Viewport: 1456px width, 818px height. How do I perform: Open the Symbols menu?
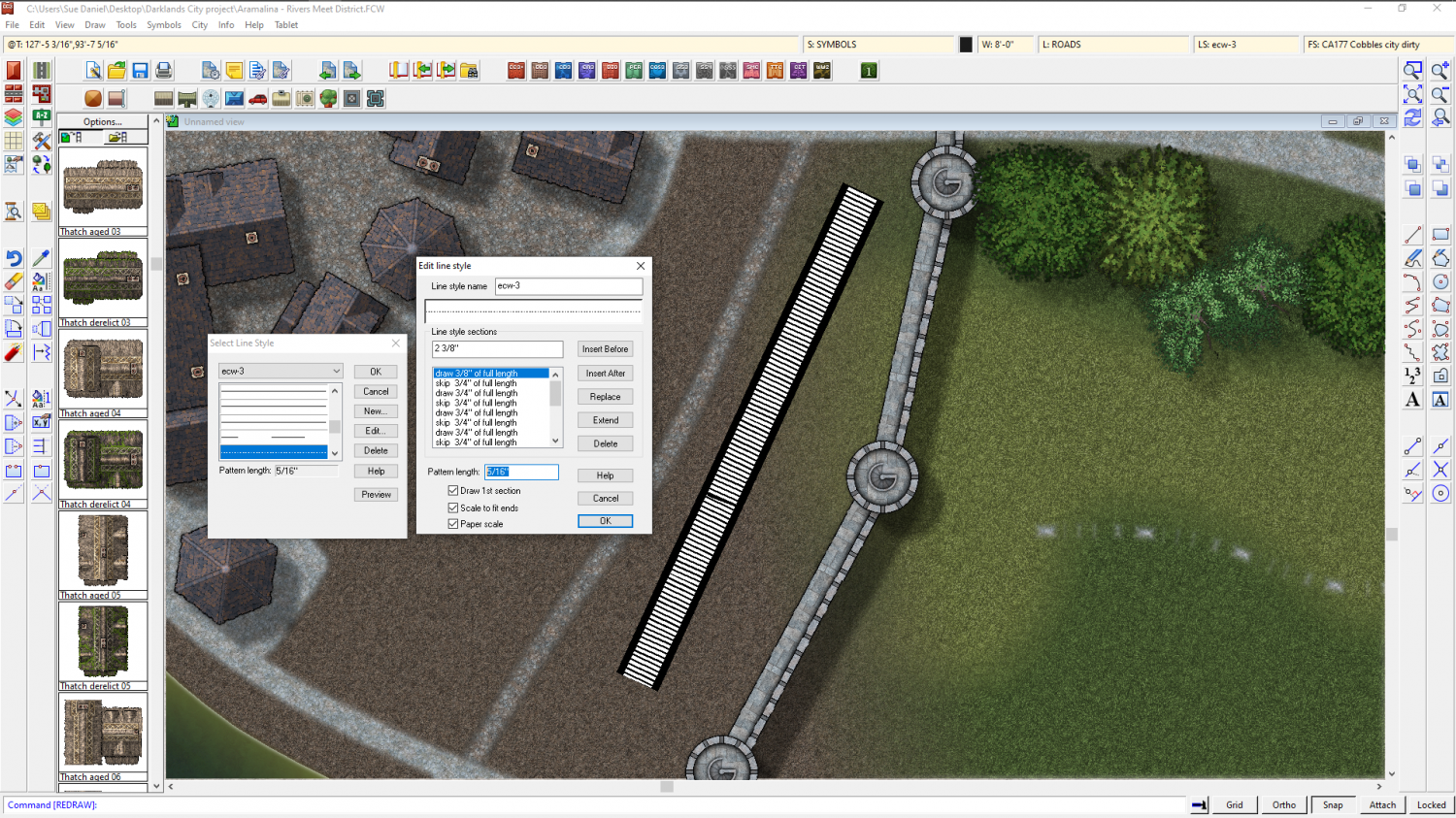[164, 25]
